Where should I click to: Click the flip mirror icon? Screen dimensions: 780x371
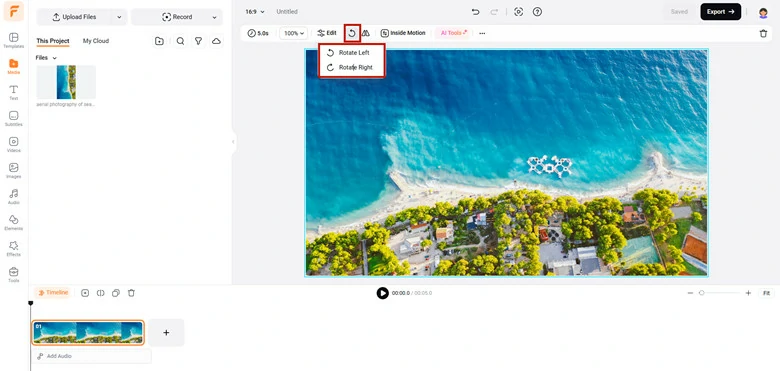pos(366,33)
